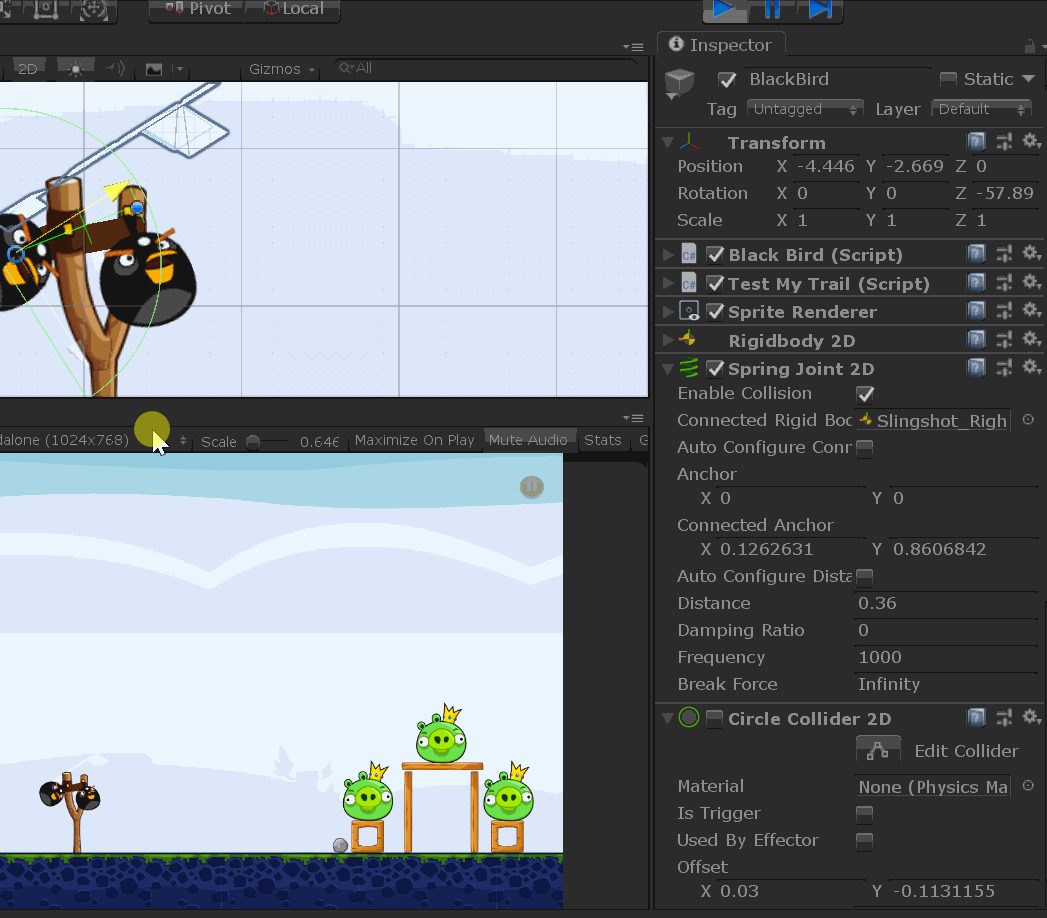Toggle the Local coordinate mode
This screenshot has width=1047, height=918.
click(x=293, y=9)
